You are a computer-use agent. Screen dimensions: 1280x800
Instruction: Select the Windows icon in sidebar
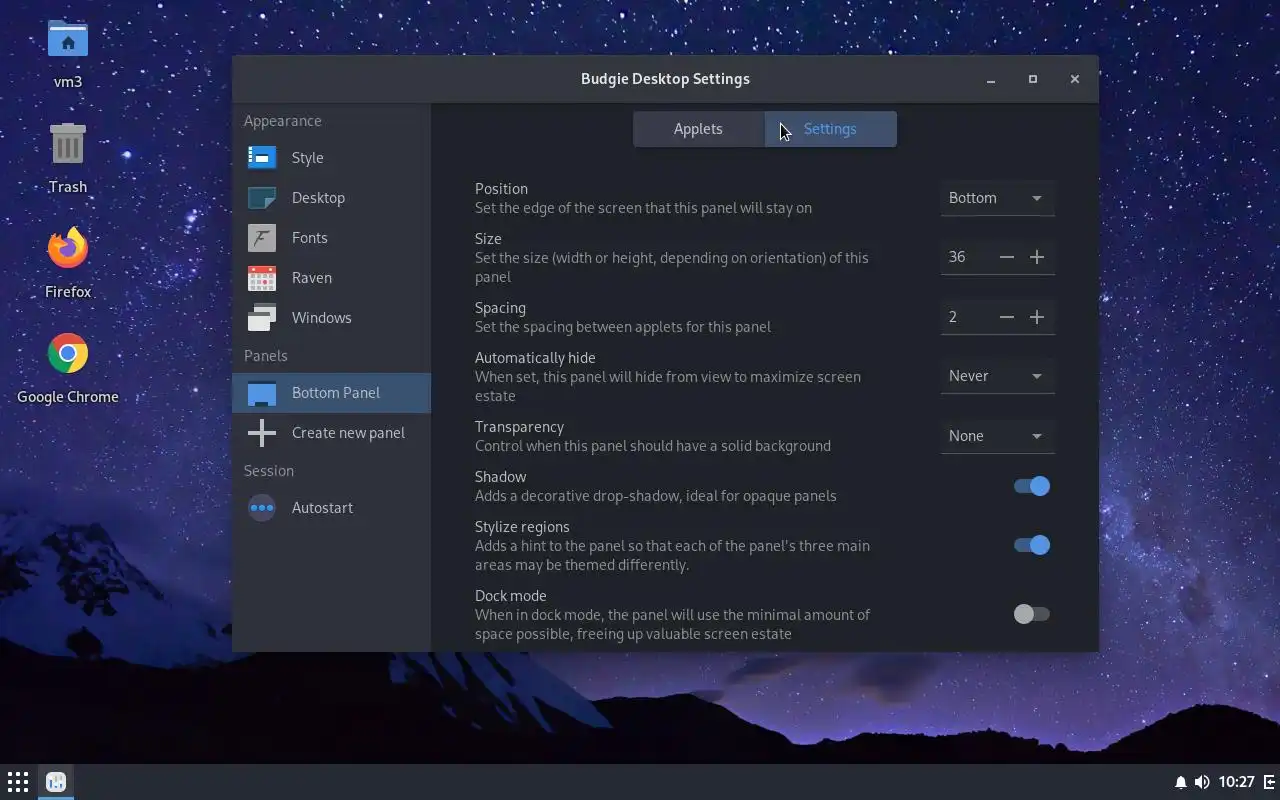[x=262, y=318]
